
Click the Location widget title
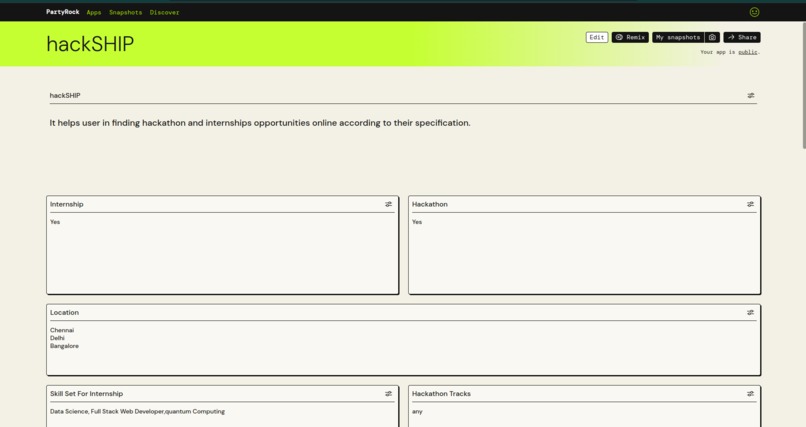(64, 312)
